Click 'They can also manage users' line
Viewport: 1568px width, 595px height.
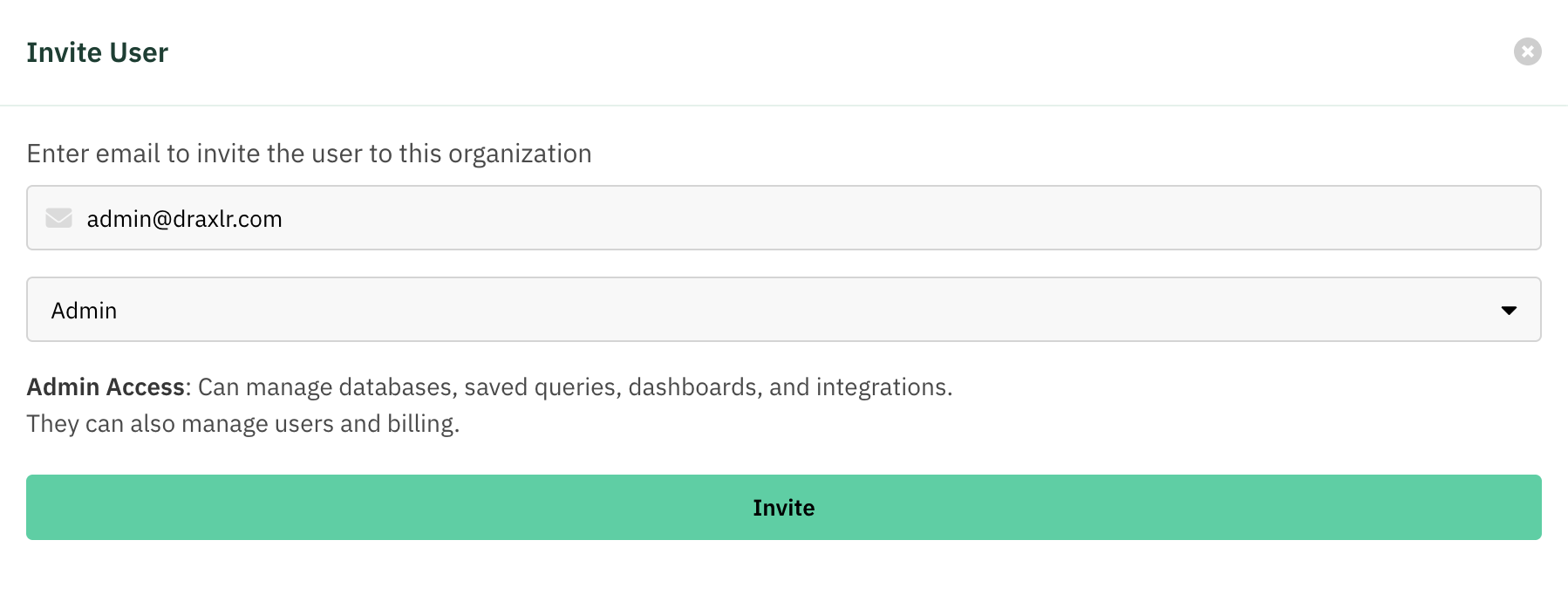click(242, 424)
